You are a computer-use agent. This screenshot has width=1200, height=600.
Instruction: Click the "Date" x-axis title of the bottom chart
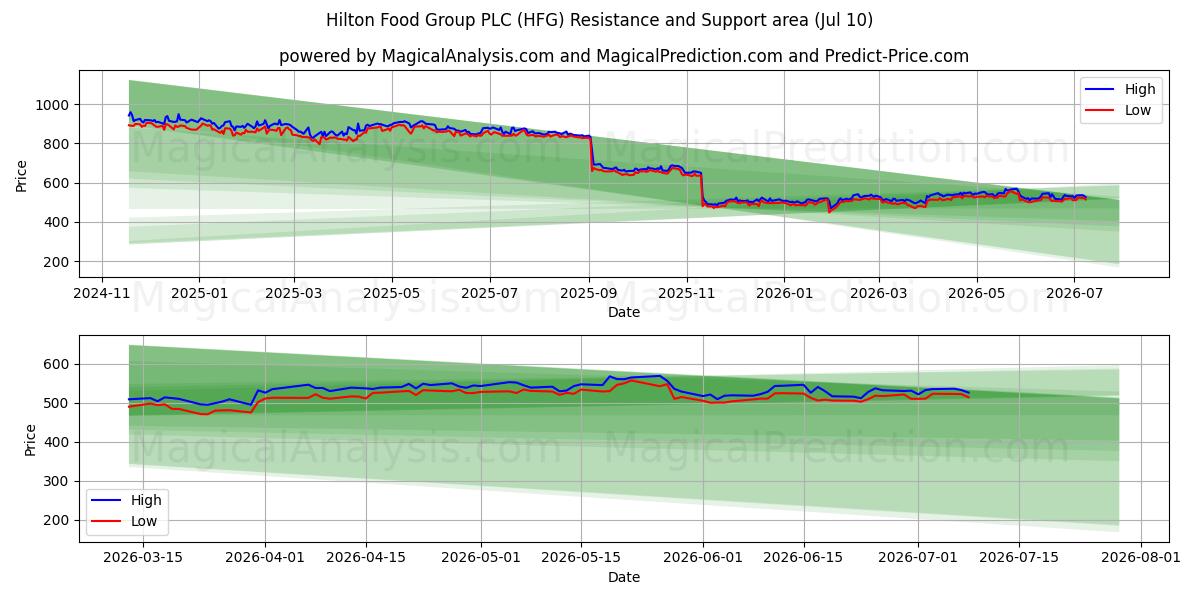[x=624, y=578]
